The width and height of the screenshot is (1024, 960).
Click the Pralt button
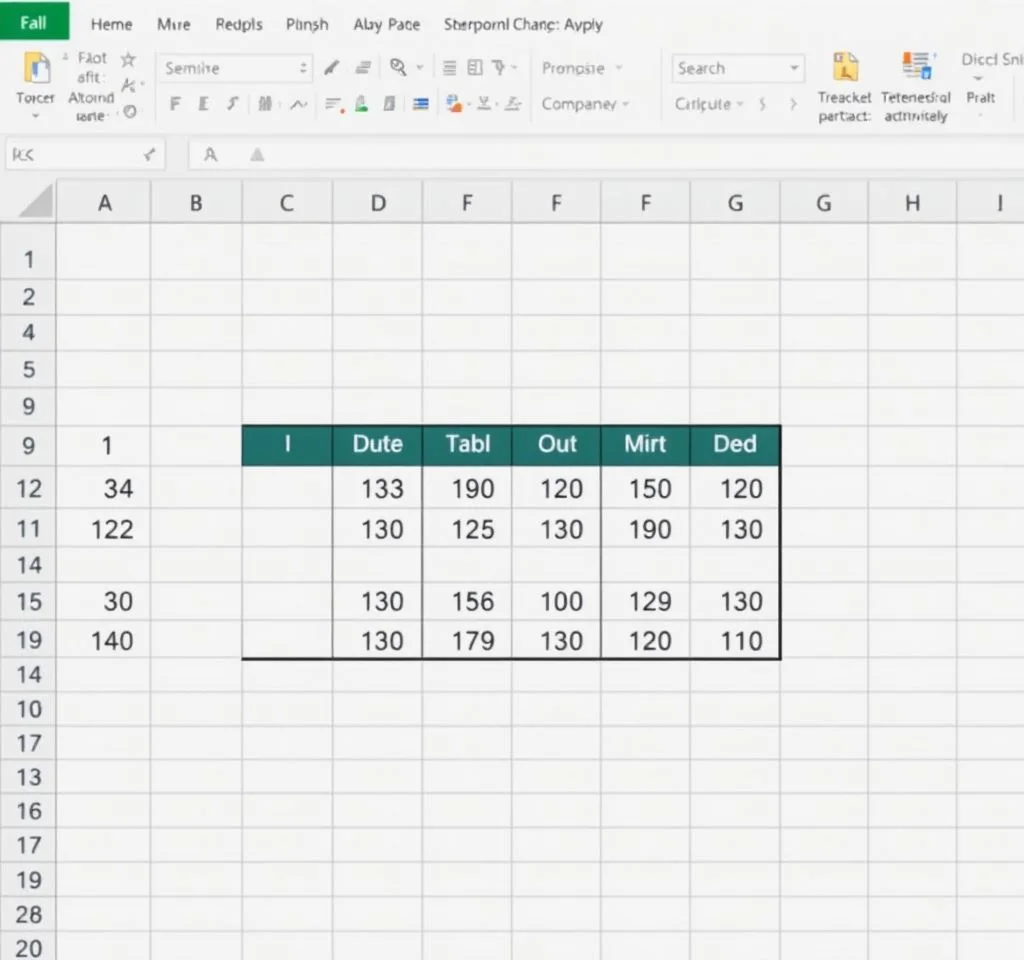click(x=981, y=98)
